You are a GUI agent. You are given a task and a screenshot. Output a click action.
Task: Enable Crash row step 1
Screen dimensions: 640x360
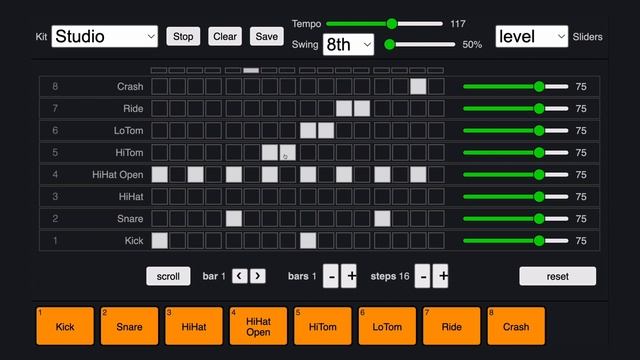point(160,87)
